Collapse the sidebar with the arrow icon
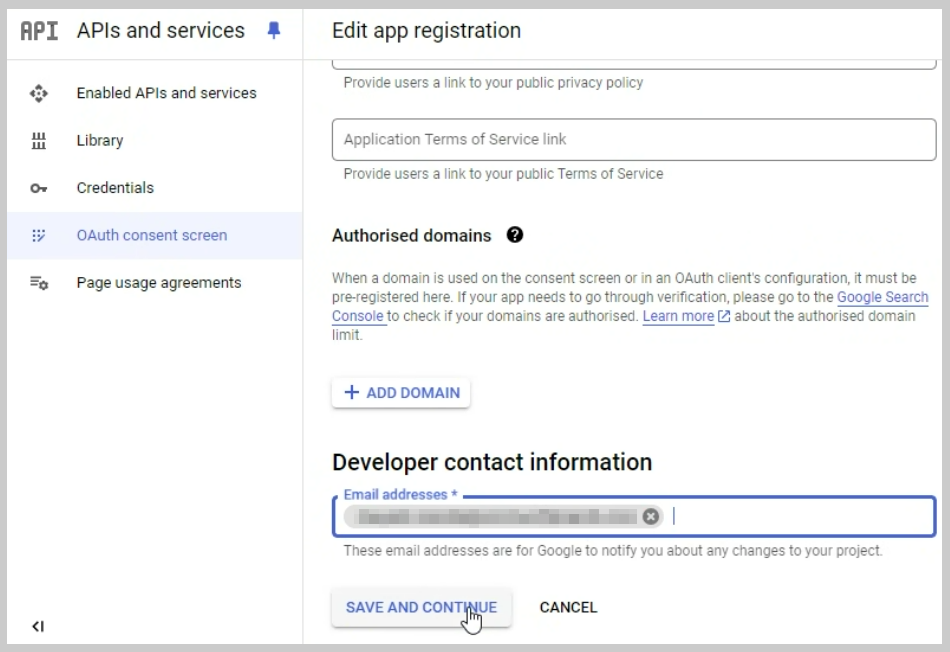Viewport: 950px width, 652px height. click(38, 626)
